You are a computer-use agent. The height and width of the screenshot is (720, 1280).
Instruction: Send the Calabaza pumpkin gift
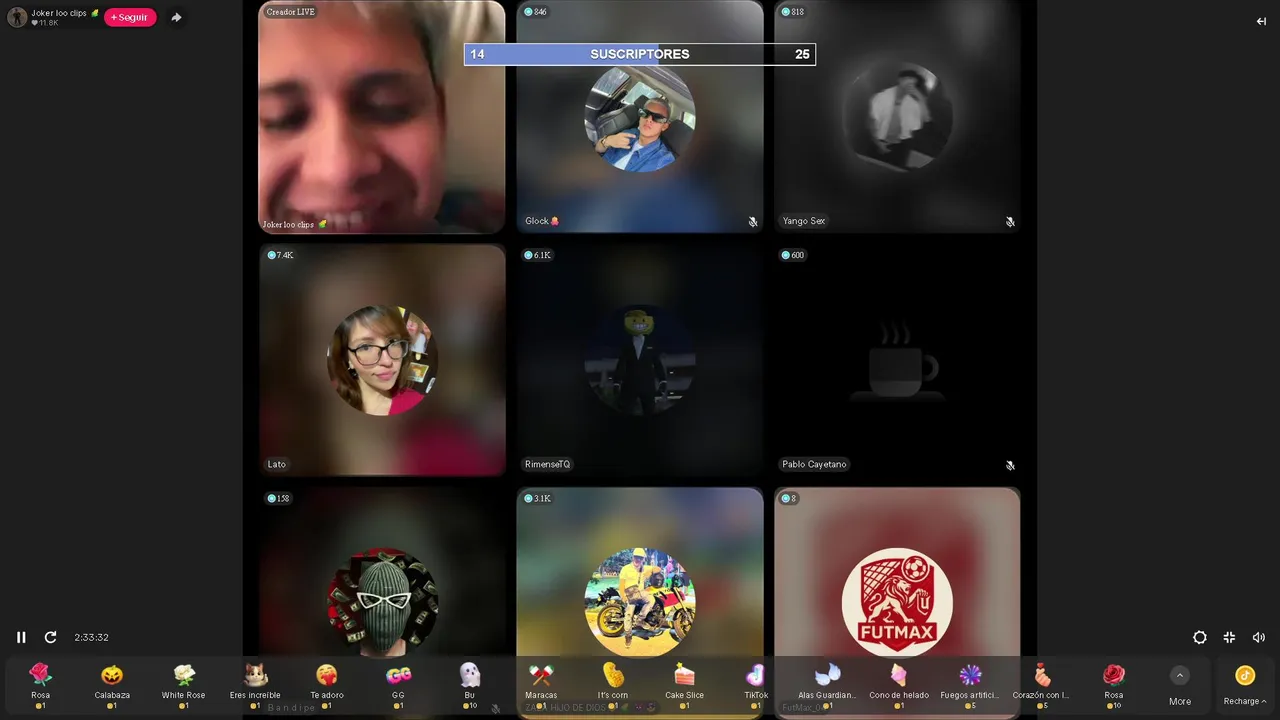[112, 686]
